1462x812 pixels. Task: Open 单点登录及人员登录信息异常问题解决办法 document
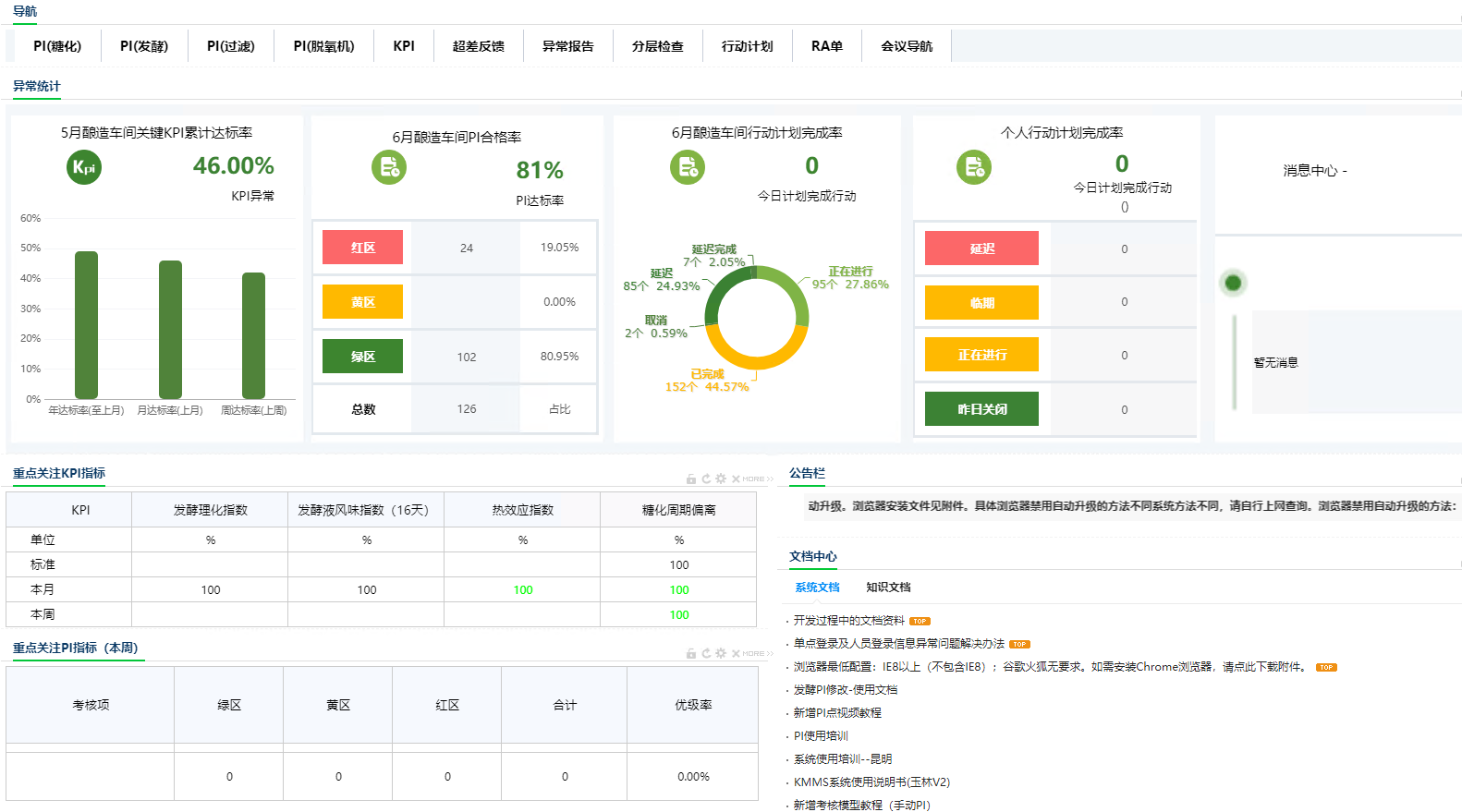point(898,644)
